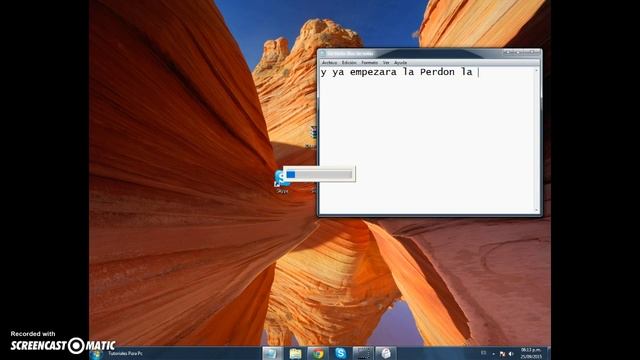Open the padlock app in taskbar

pos(385,353)
